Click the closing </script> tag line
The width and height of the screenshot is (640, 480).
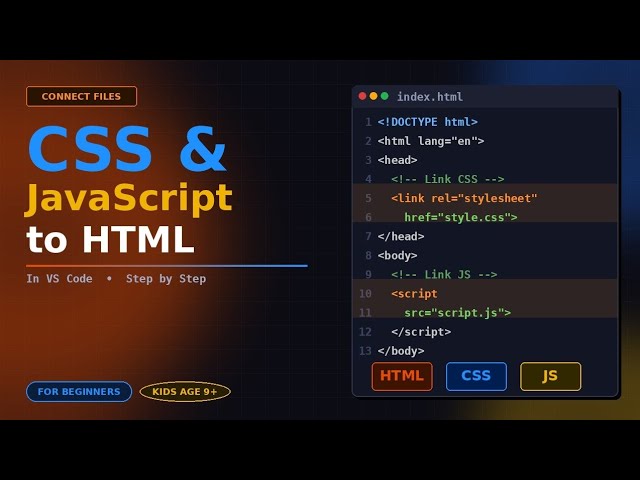click(x=421, y=332)
